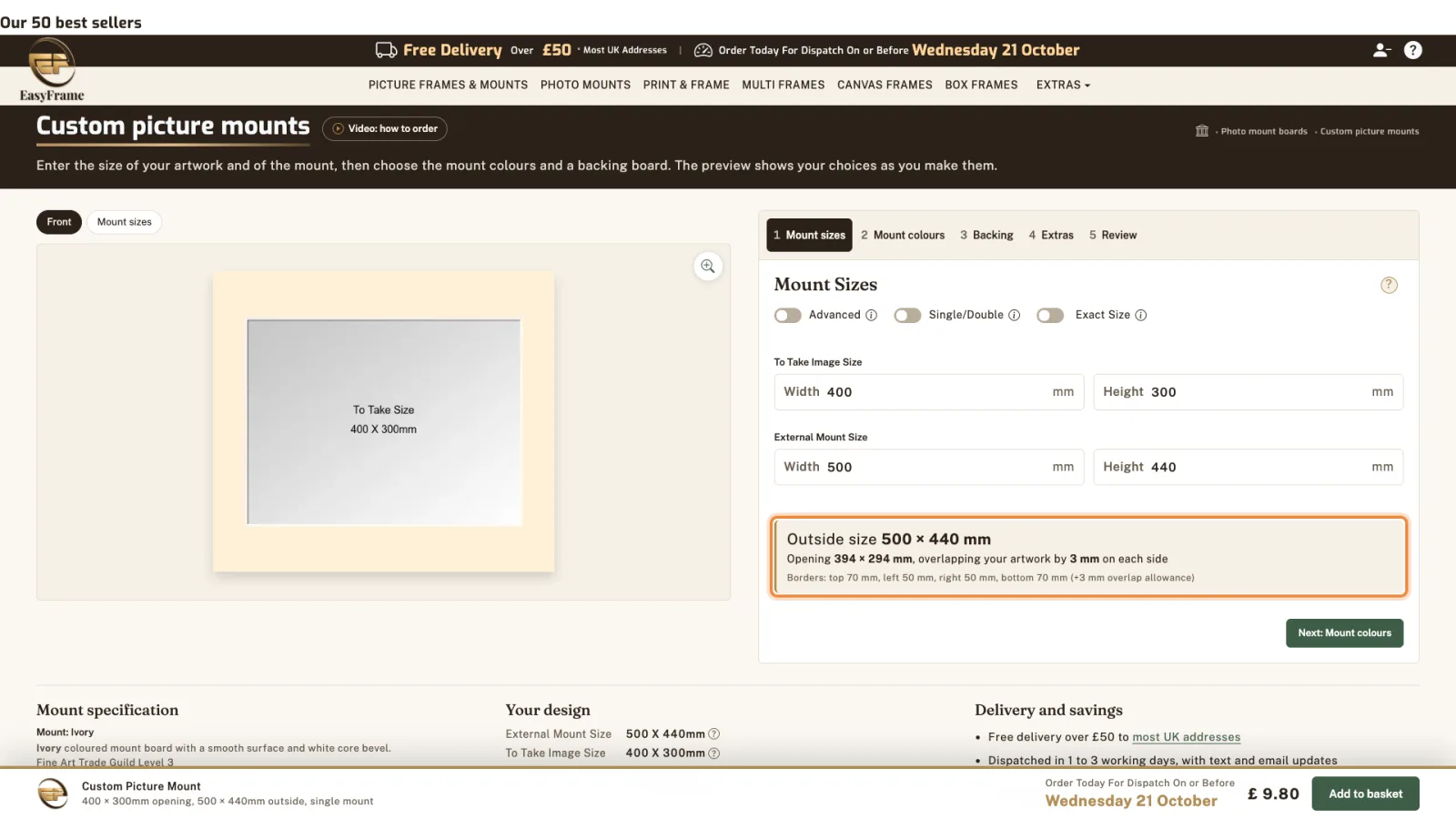
Task: Click To Take Image Size Width field
Action: (x=929, y=392)
